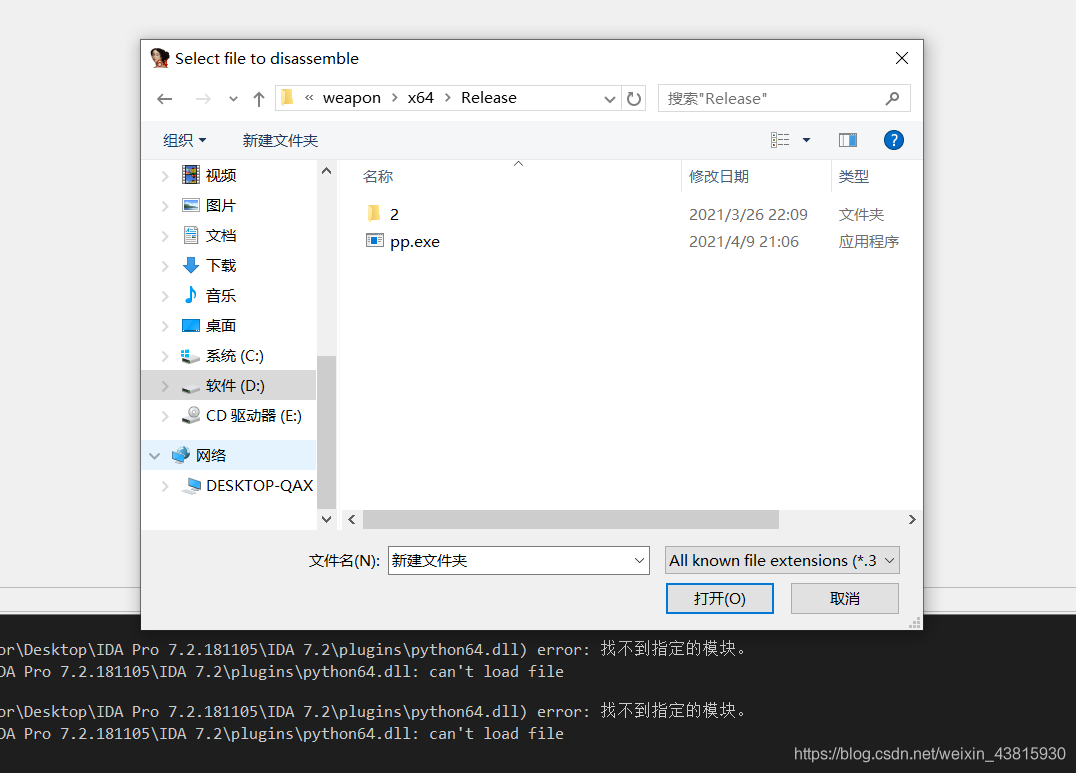Click the 文档 document icon
Image resolution: width=1076 pixels, height=773 pixels.
pyautogui.click(x=191, y=235)
